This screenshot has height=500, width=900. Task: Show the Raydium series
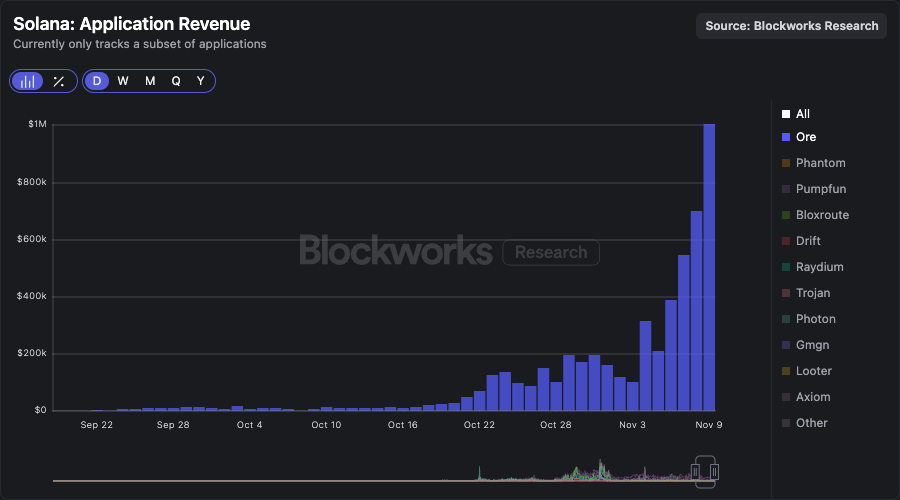[x=819, y=267]
